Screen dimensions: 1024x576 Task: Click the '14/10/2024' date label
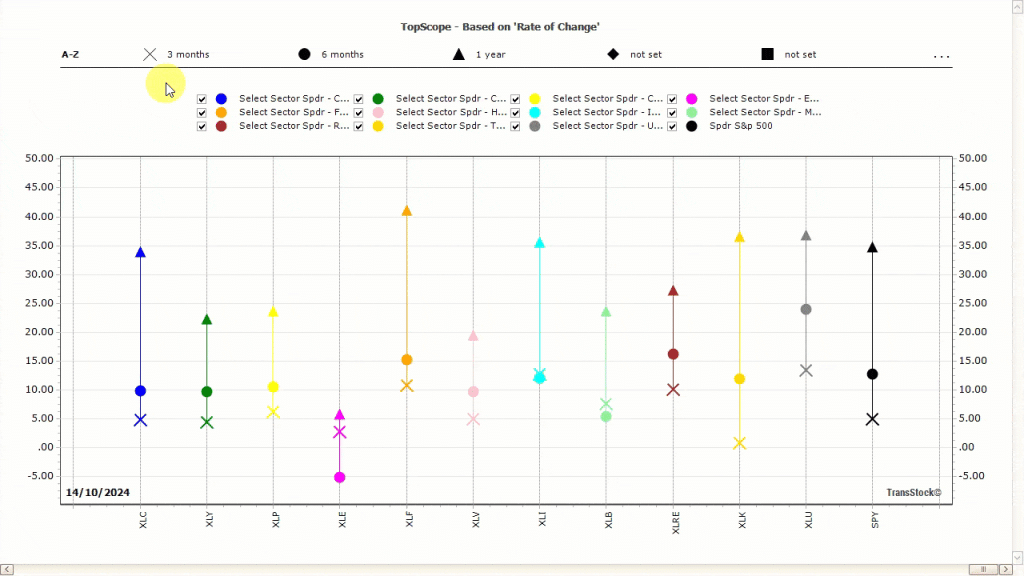point(97,492)
